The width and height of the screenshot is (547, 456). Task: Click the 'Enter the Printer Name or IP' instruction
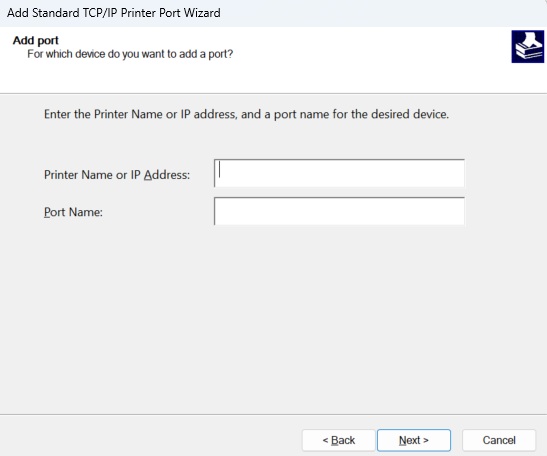[x=246, y=114]
